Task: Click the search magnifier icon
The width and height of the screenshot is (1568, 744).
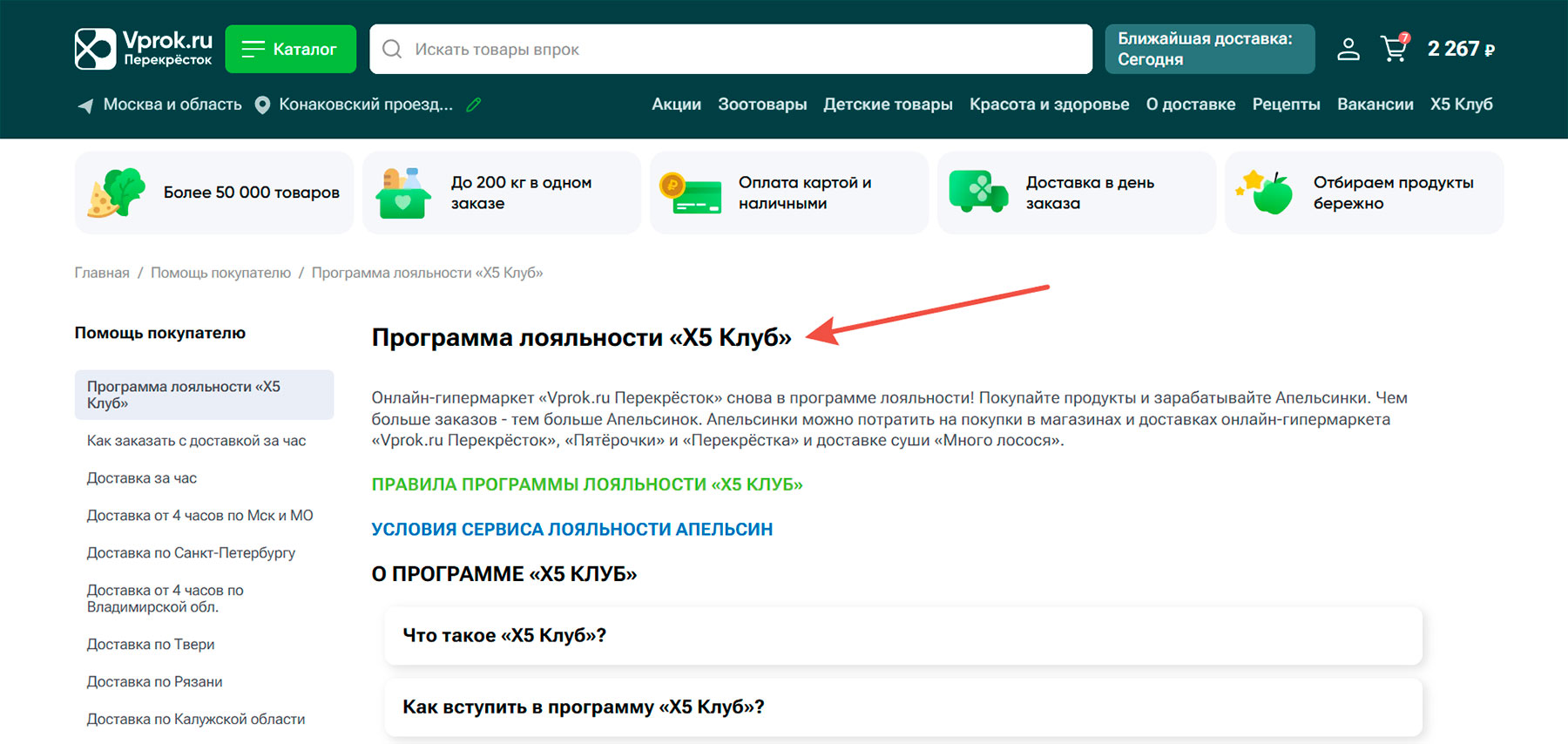Action: tap(392, 49)
